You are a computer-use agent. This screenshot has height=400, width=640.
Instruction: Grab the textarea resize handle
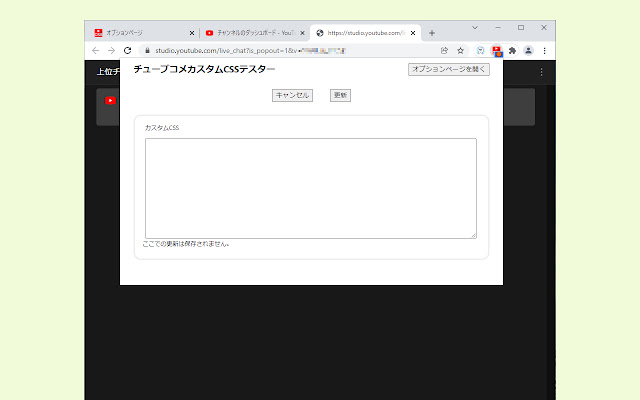473,236
